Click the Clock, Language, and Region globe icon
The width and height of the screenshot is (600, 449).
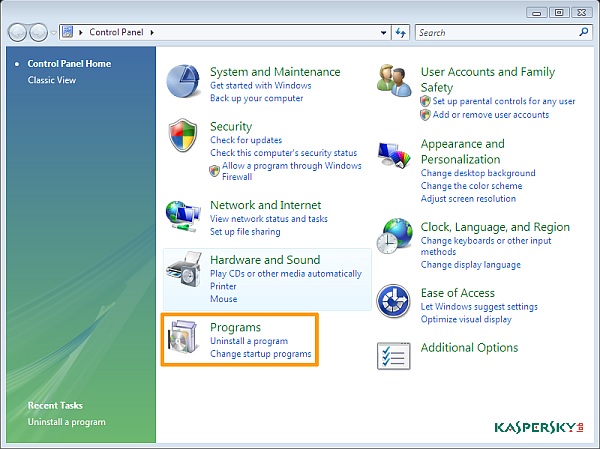[x=395, y=236]
